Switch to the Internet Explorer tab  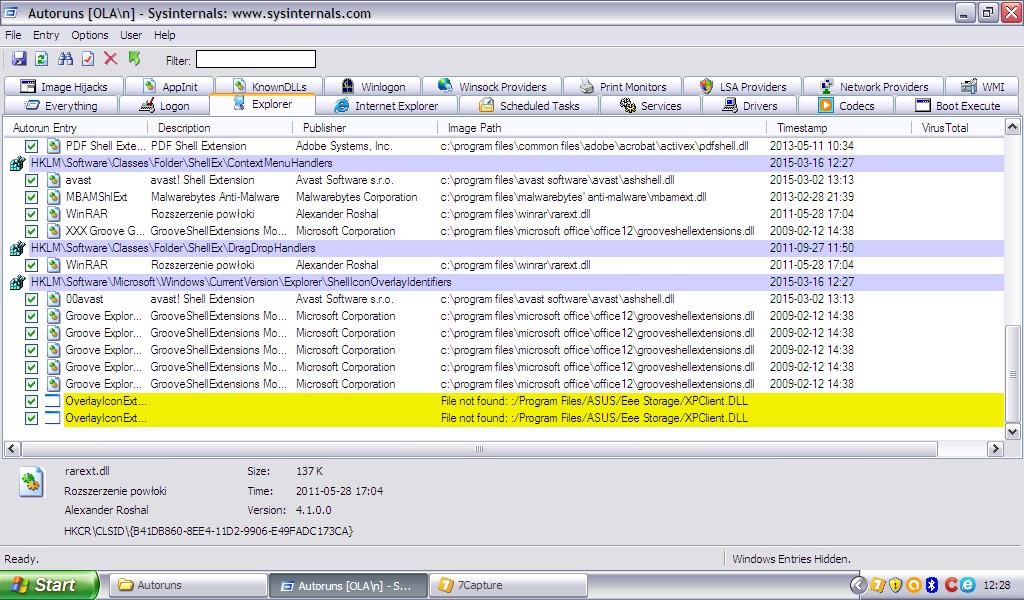point(387,106)
